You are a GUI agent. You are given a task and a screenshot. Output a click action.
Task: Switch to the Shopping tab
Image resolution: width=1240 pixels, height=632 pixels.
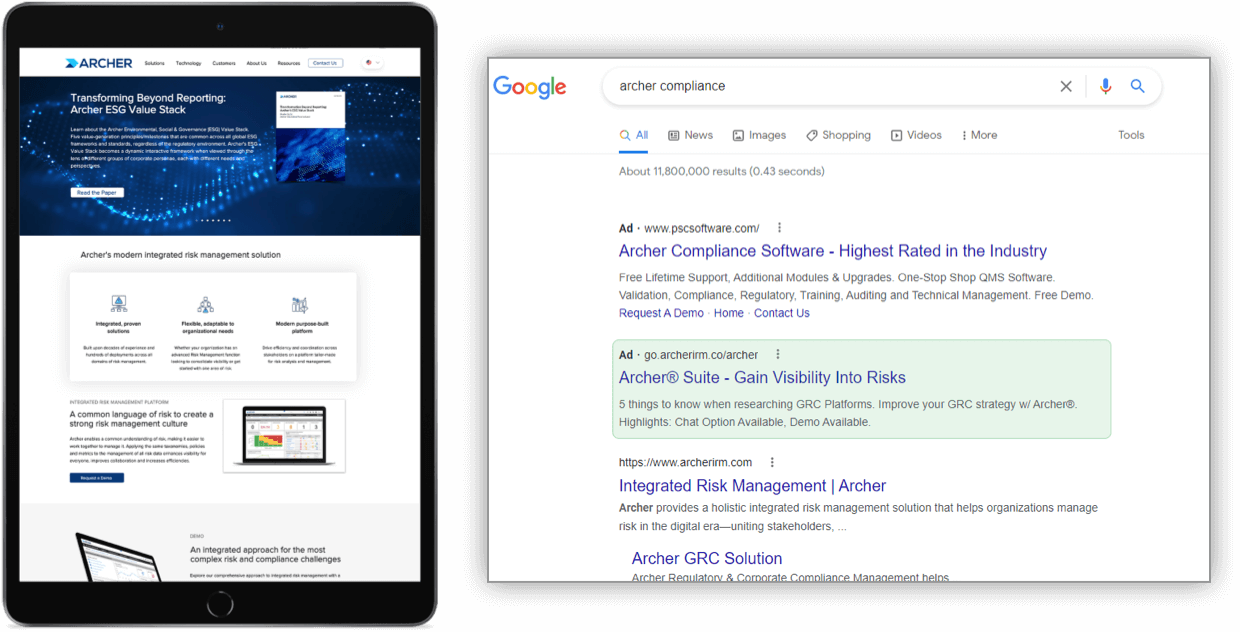pyautogui.click(x=838, y=135)
